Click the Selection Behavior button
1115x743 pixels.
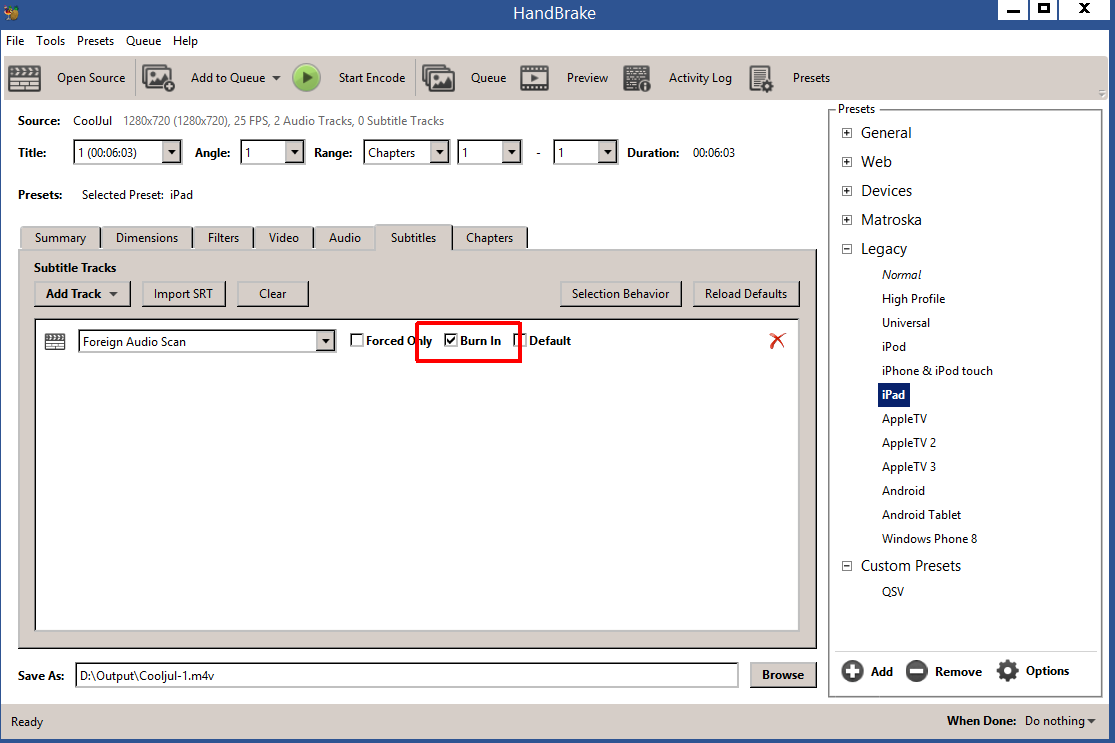click(621, 294)
